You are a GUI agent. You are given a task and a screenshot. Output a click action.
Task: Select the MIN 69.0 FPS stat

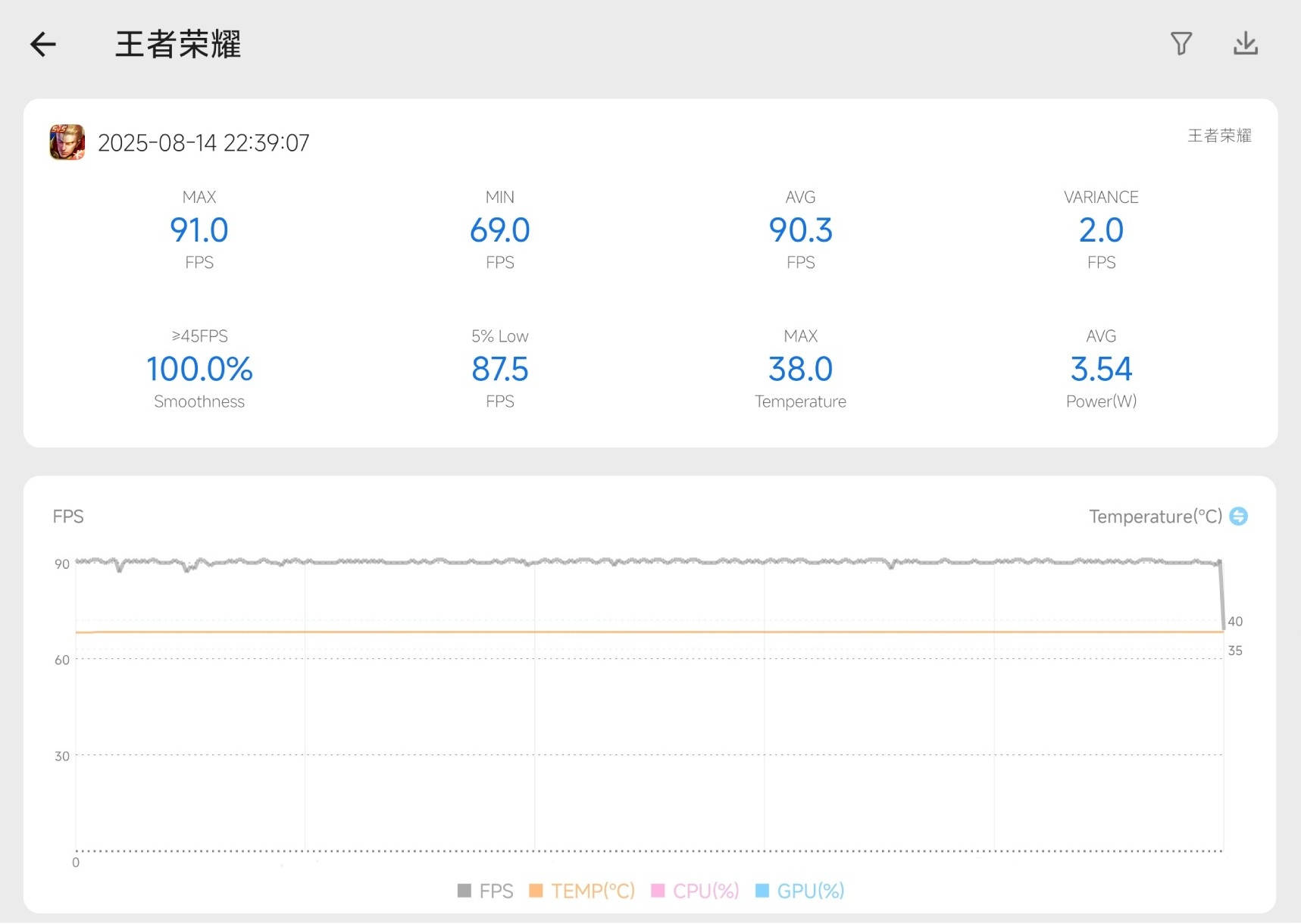499,230
